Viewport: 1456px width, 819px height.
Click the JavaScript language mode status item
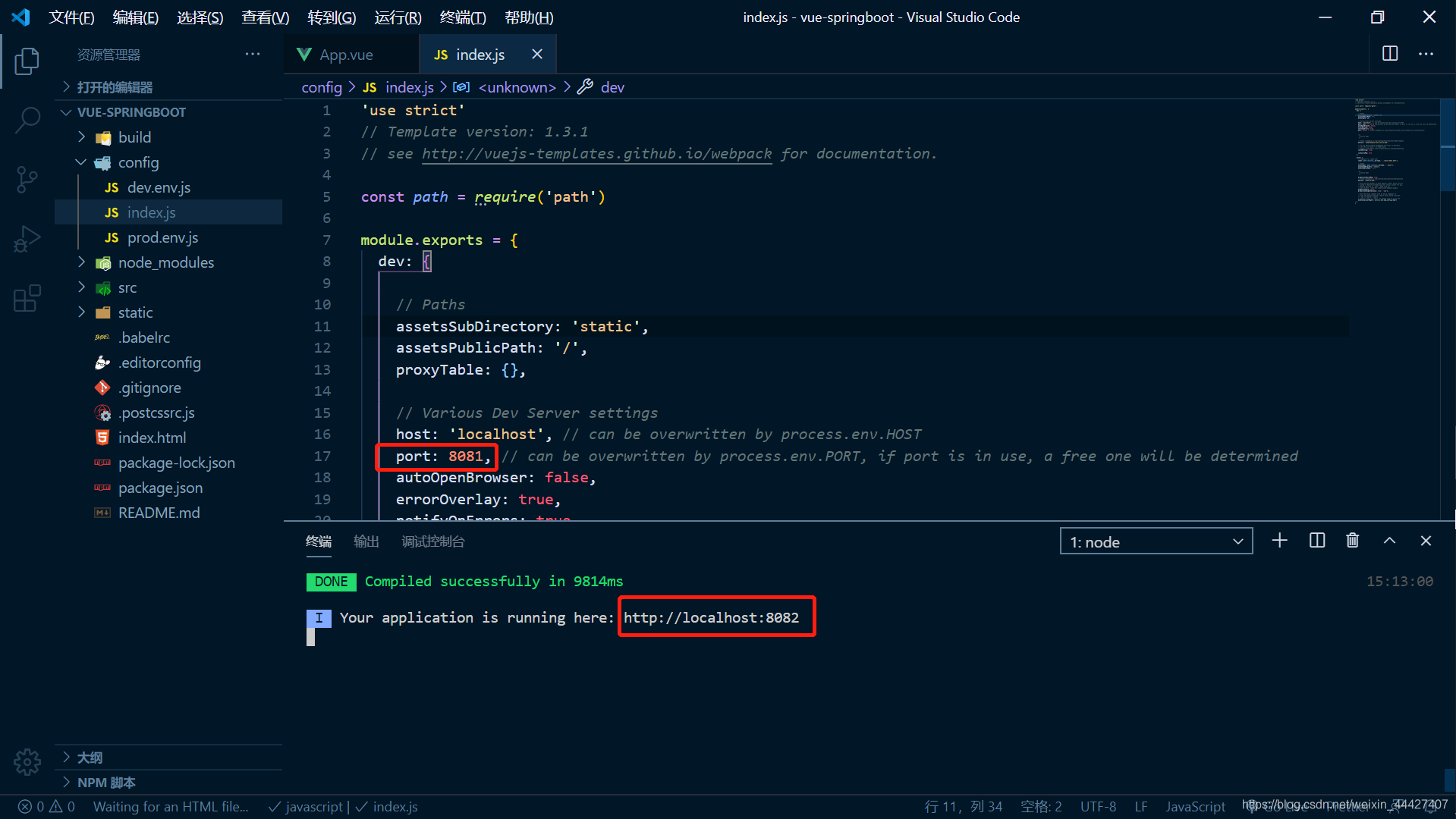click(x=1195, y=807)
